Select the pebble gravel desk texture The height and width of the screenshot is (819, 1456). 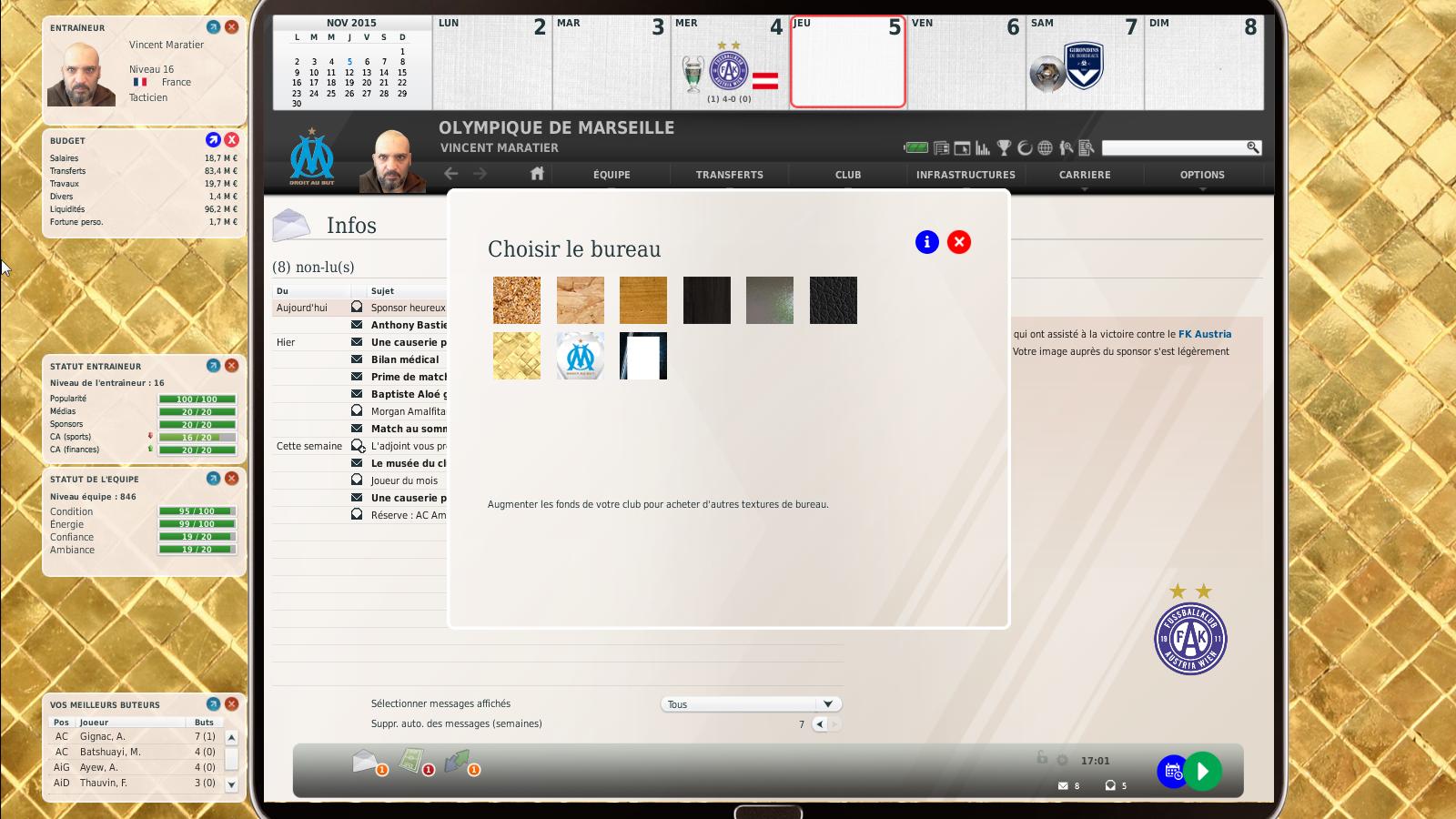[517, 300]
